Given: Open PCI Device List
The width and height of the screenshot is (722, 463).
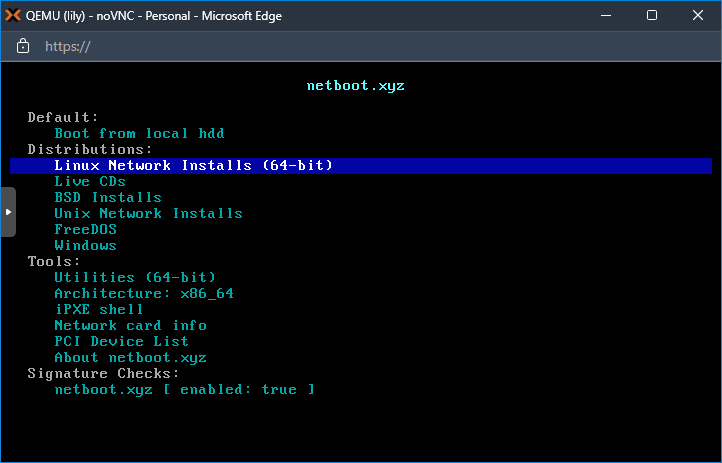Looking at the screenshot, I should [x=121, y=341].
